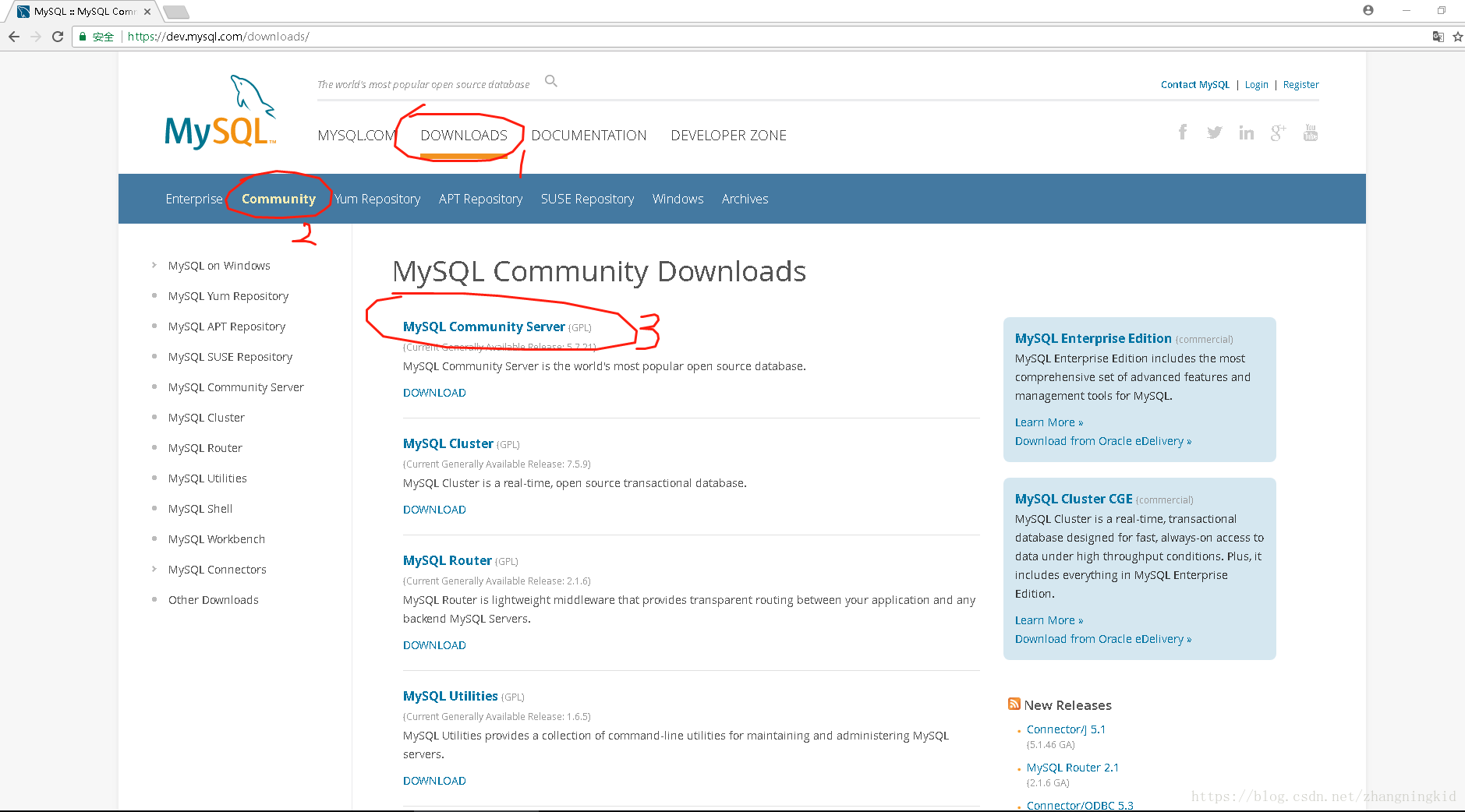Open MySQL Router sidebar link
This screenshot has width=1465, height=812.
[x=205, y=448]
